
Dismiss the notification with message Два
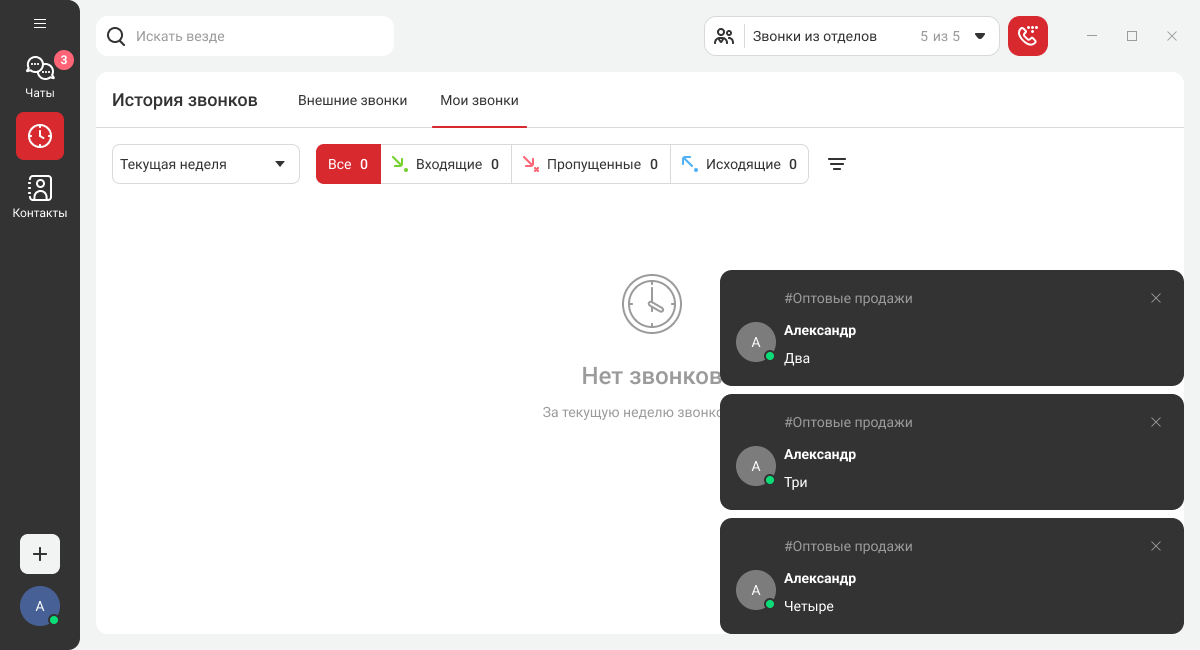(1156, 298)
